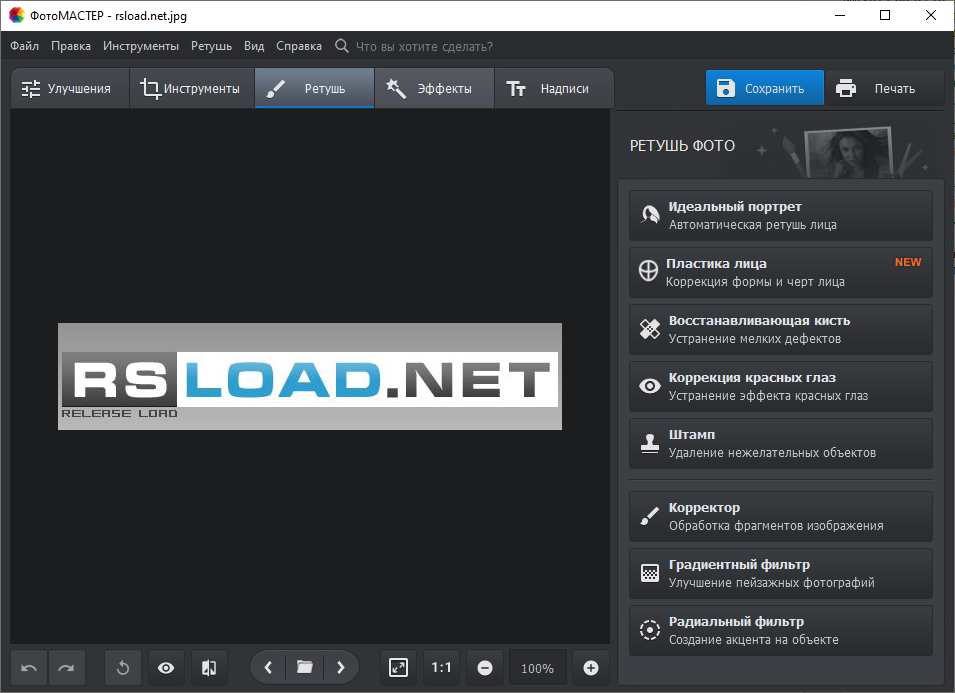Toggle the eye preview of original
This screenshot has height=693, width=955.
[166, 668]
